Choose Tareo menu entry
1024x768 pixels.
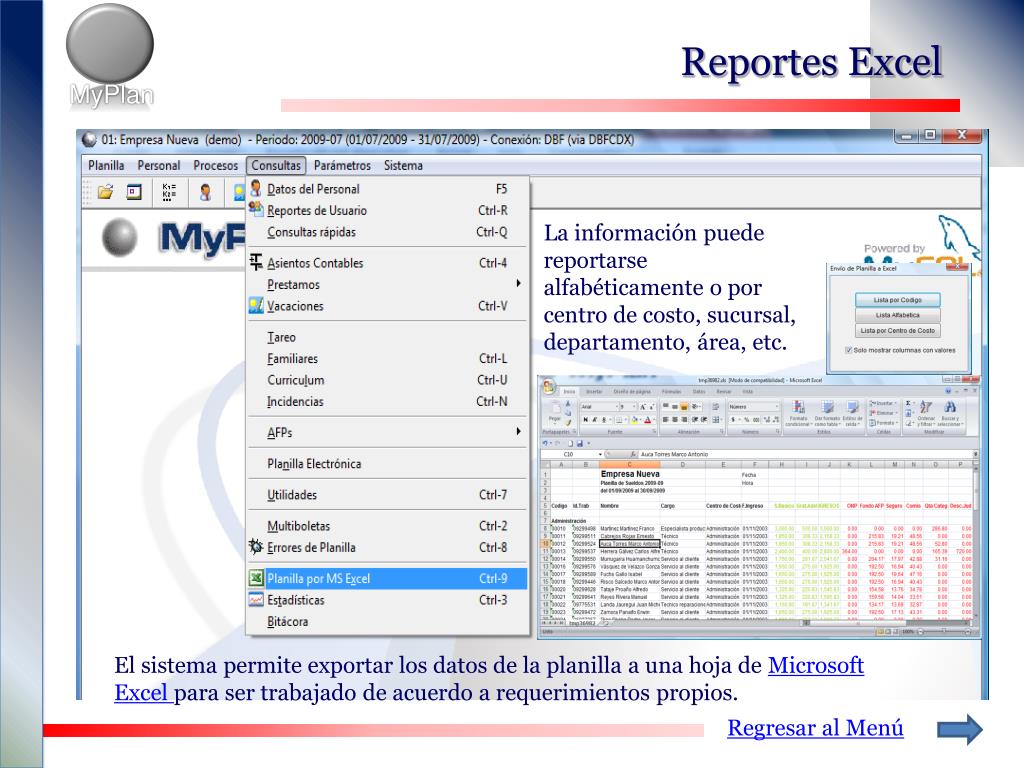387,337
